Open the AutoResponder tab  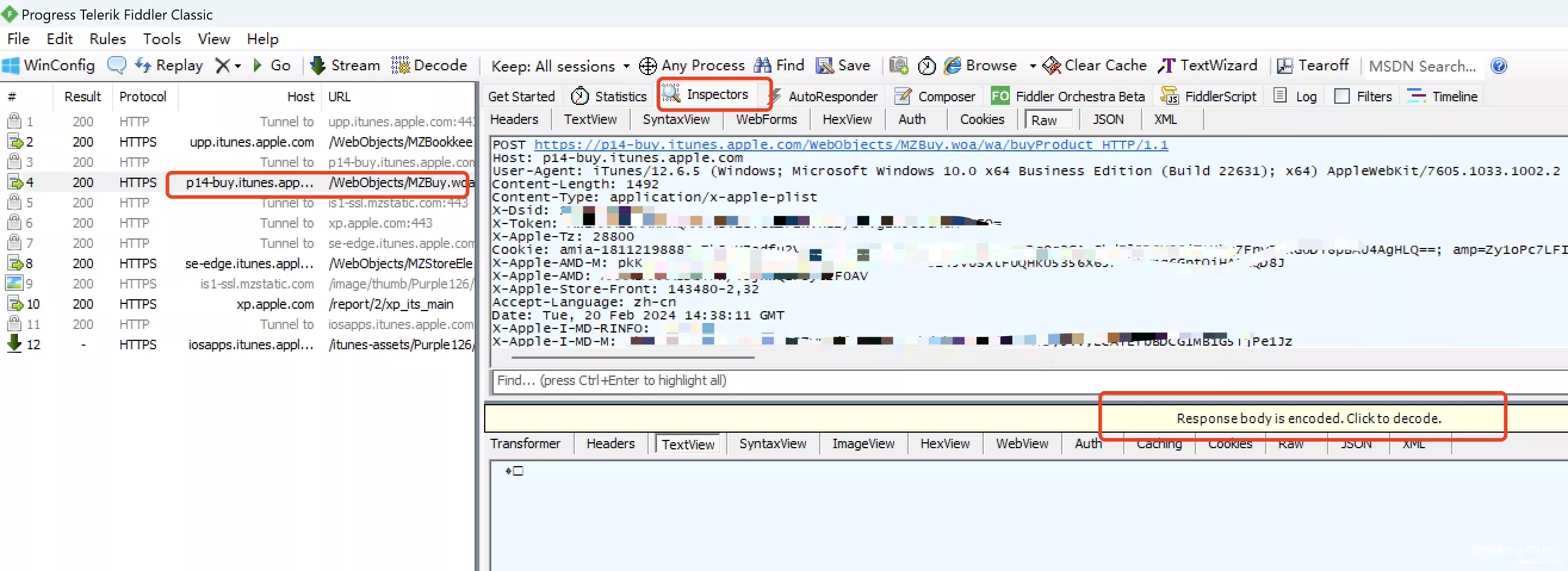pos(826,96)
